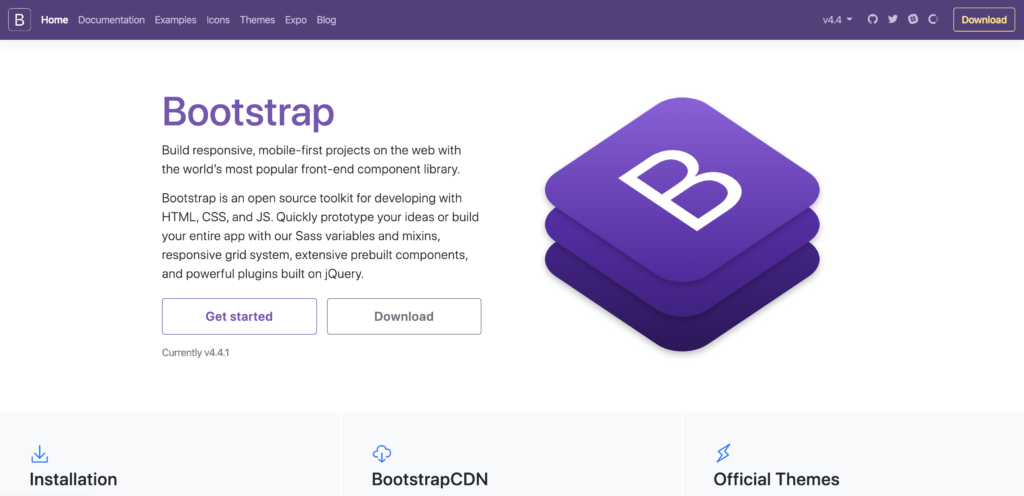This screenshot has height=496, width=1024.
Task: Open Themes from the navbar
Action: tap(257, 20)
